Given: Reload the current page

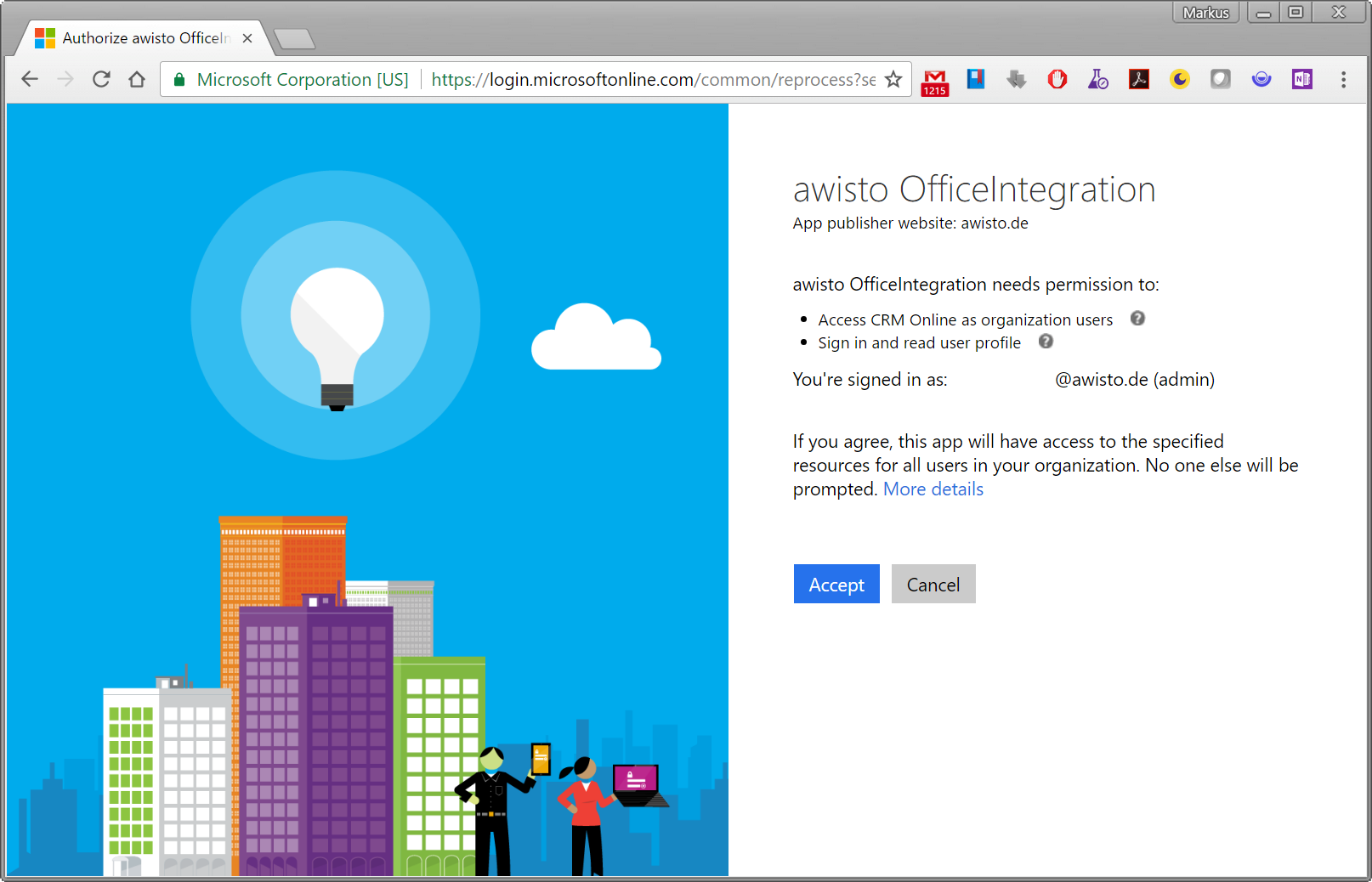Looking at the screenshot, I should point(101,79).
